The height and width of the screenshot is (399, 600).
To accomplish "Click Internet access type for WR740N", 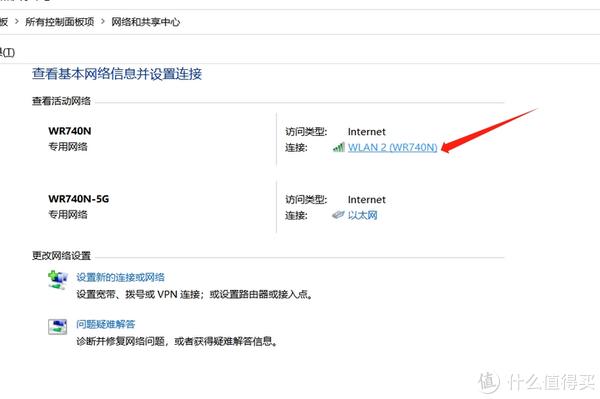I will [x=367, y=132].
